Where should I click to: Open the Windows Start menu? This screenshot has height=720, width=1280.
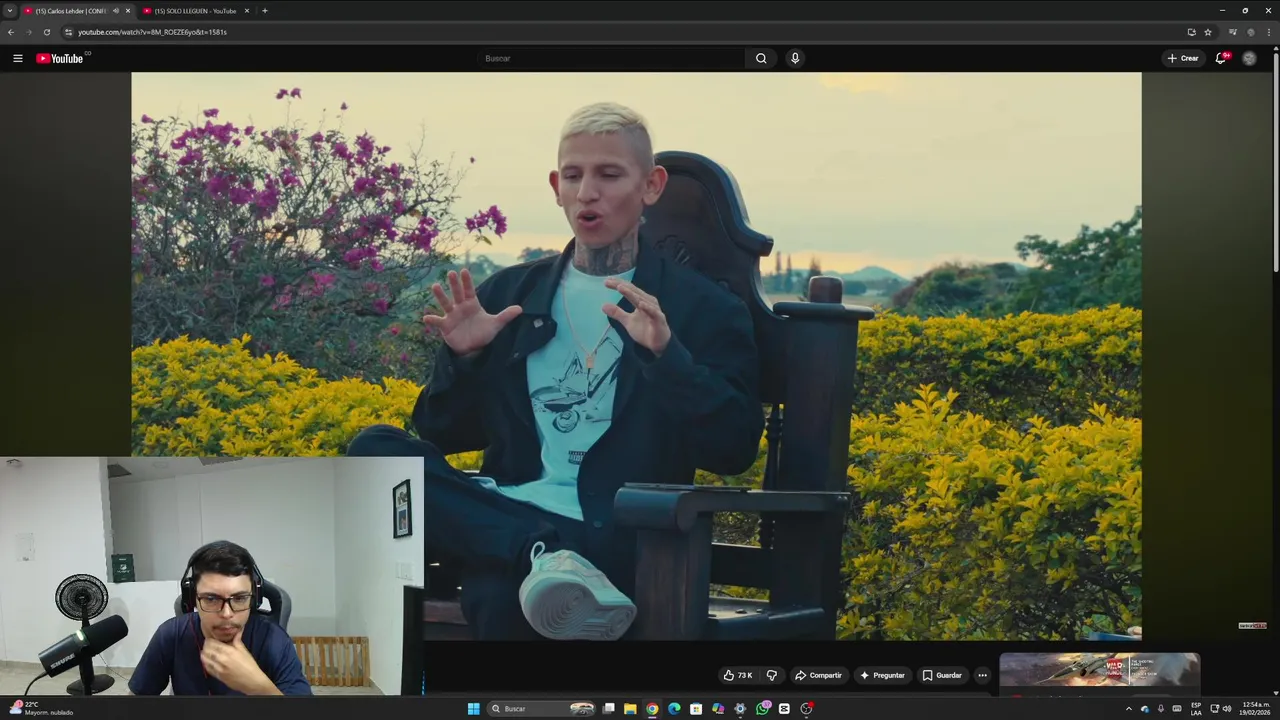[473, 709]
